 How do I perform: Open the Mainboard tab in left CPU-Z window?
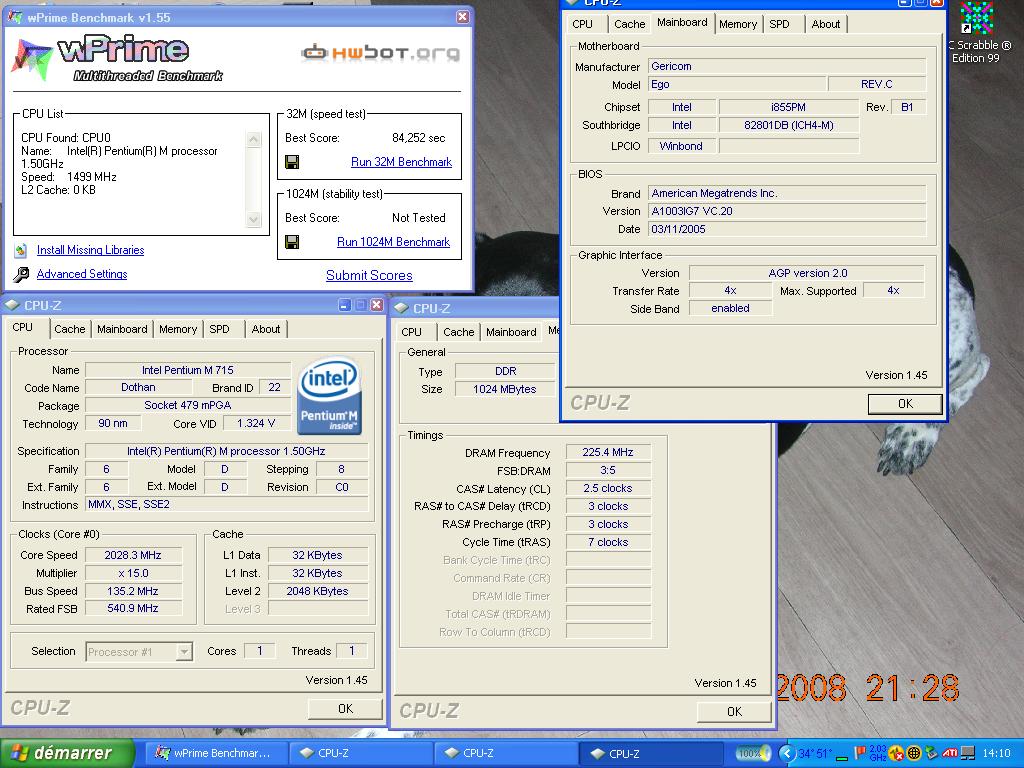[122, 329]
